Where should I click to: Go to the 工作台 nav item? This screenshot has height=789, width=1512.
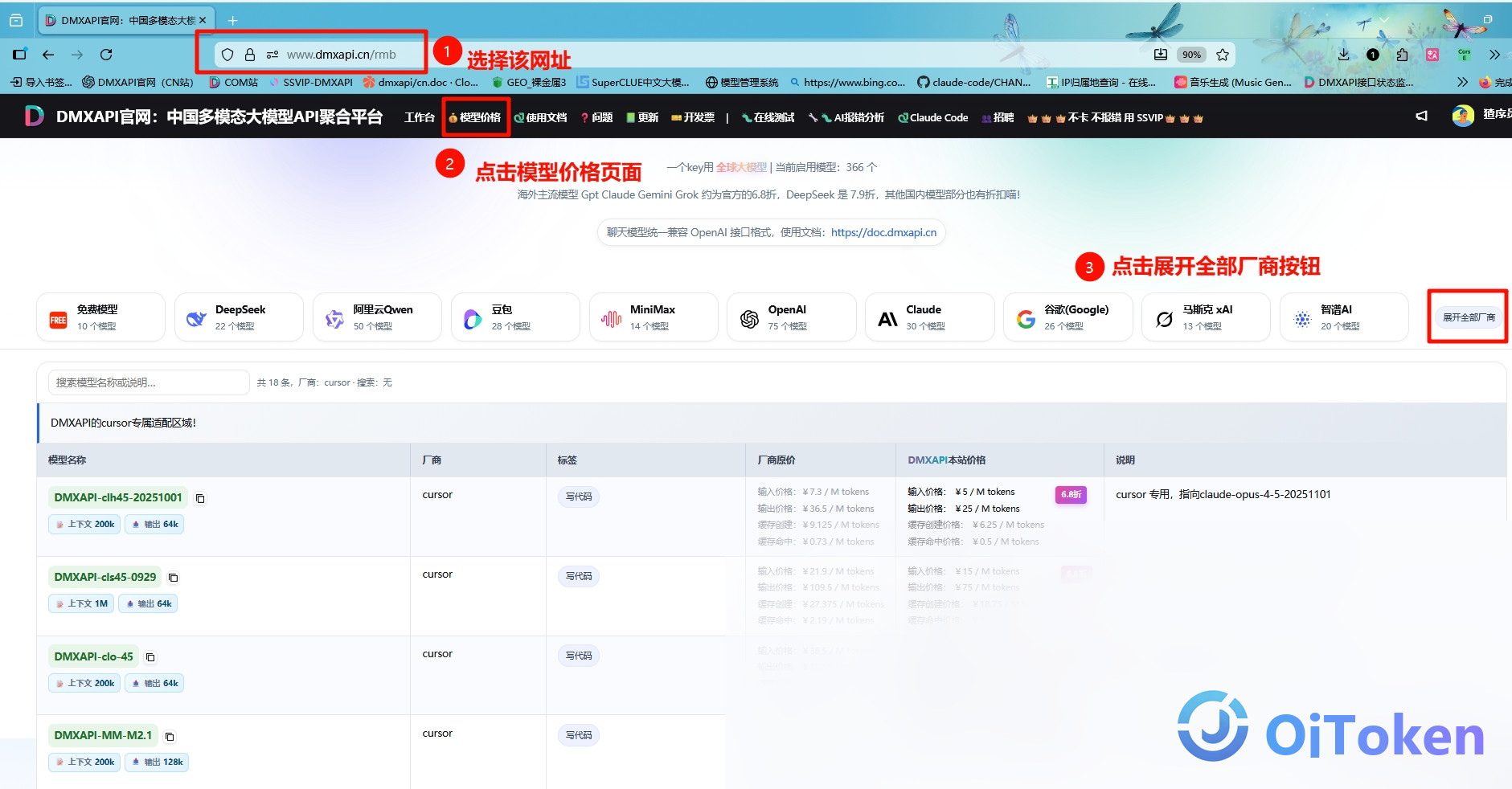(x=420, y=117)
